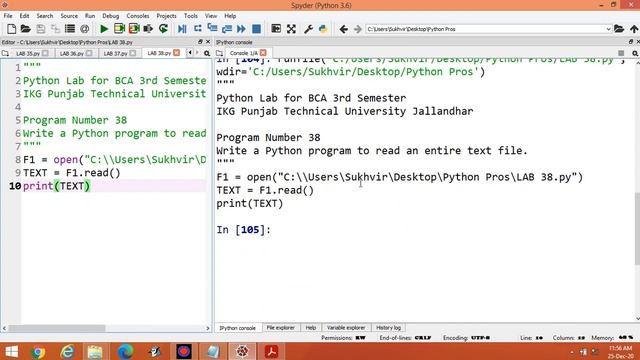Close the LAB 38.py editor tab
Viewport: 640px width, 360px height.
(176, 53)
